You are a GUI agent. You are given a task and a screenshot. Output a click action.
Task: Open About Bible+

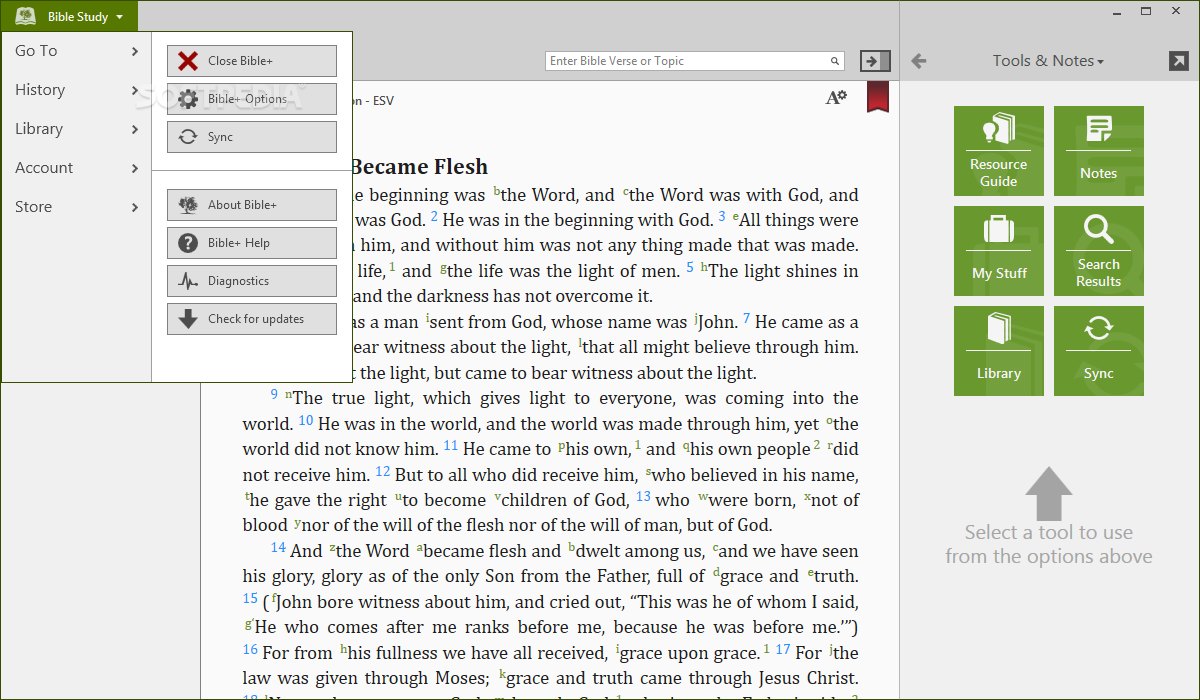pos(252,205)
